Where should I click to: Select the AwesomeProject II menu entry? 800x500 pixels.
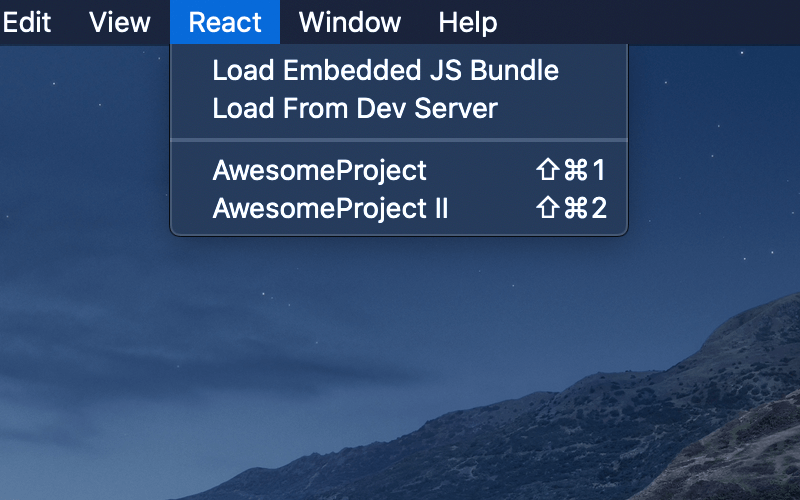(x=331, y=209)
